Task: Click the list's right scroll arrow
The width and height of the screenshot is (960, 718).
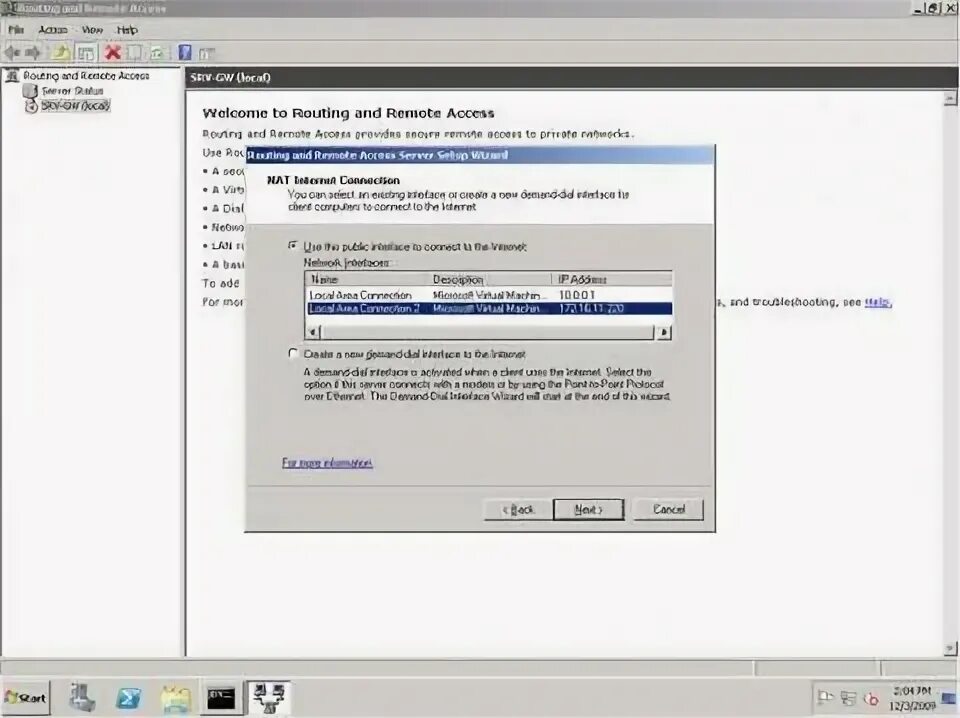Action: point(664,332)
